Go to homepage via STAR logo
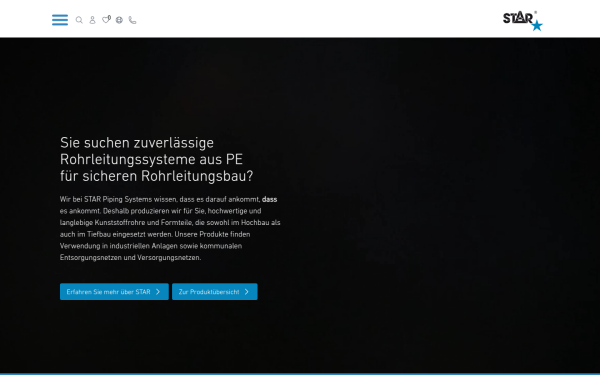The height and width of the screenshot is (375, 600). (523, 21)
